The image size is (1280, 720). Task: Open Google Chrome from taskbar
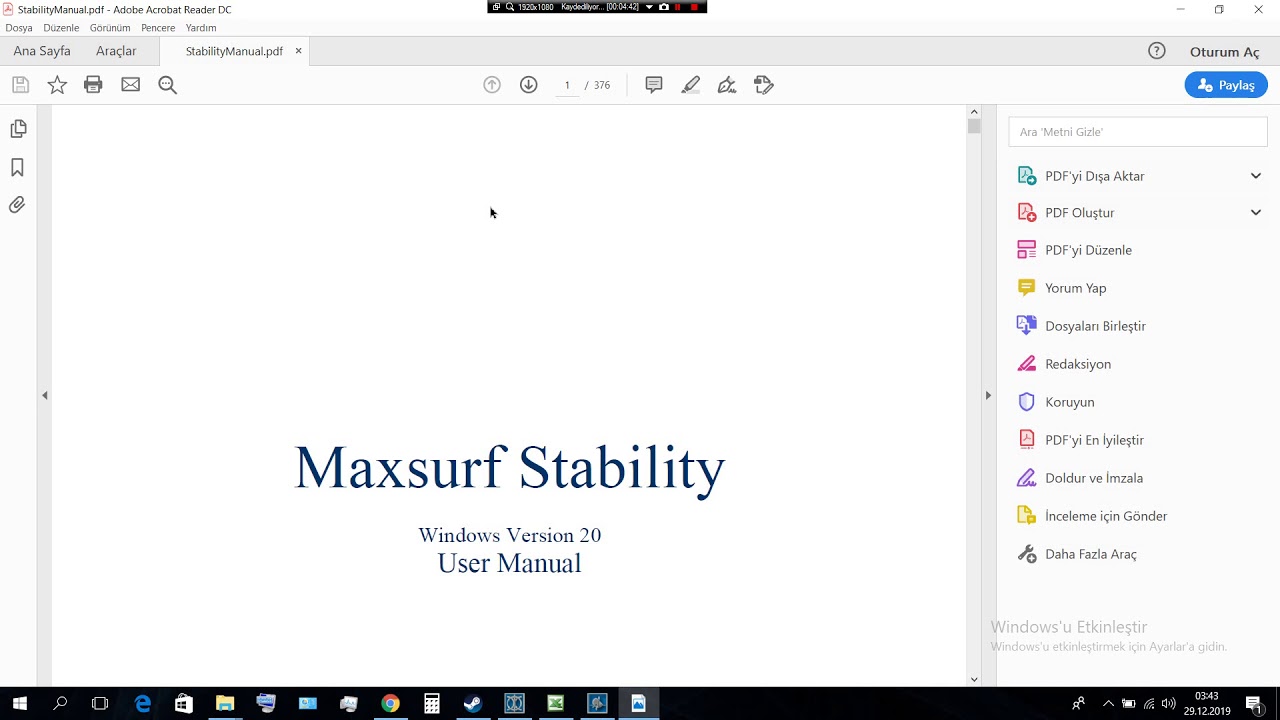390,704
